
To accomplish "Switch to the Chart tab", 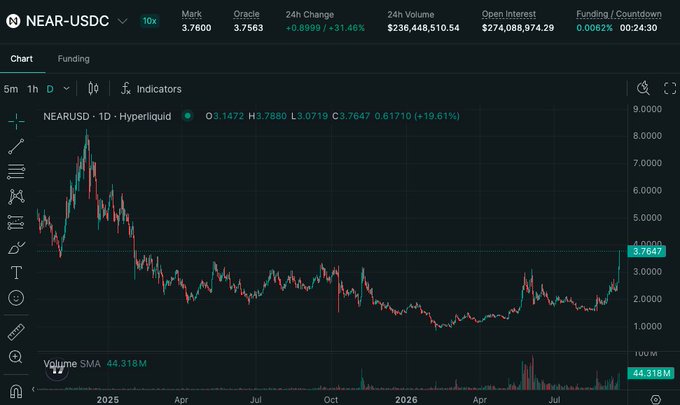I will coord(22,59).
